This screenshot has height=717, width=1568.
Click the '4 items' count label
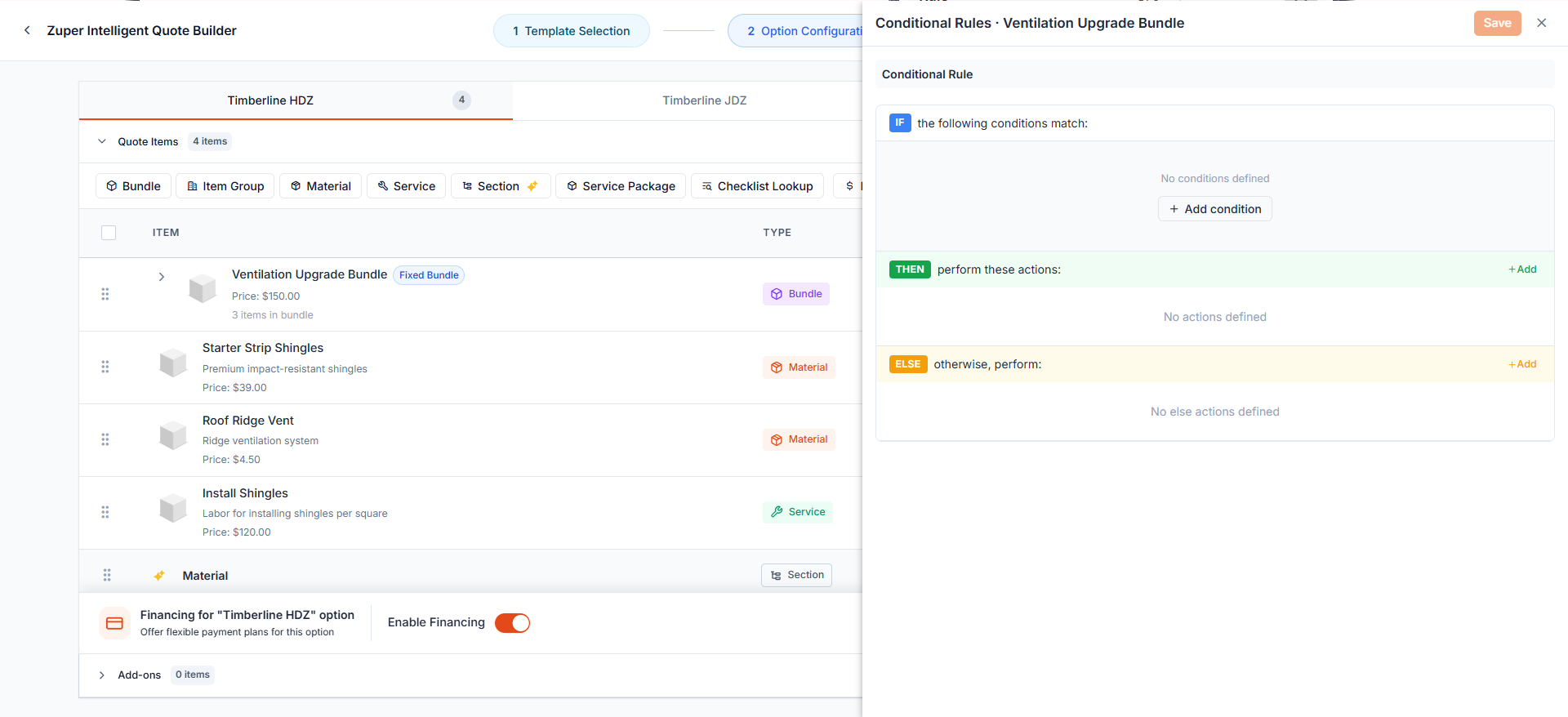point(210,141)
